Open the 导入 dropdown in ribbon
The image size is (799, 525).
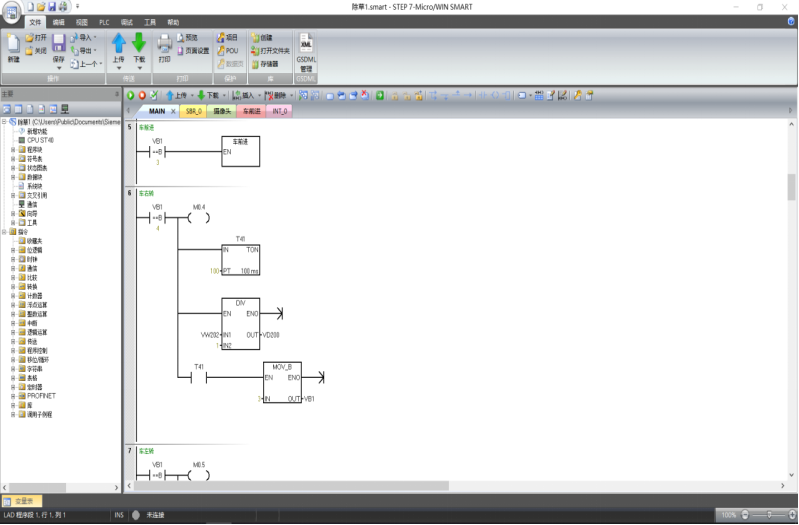tap(86, 38)
